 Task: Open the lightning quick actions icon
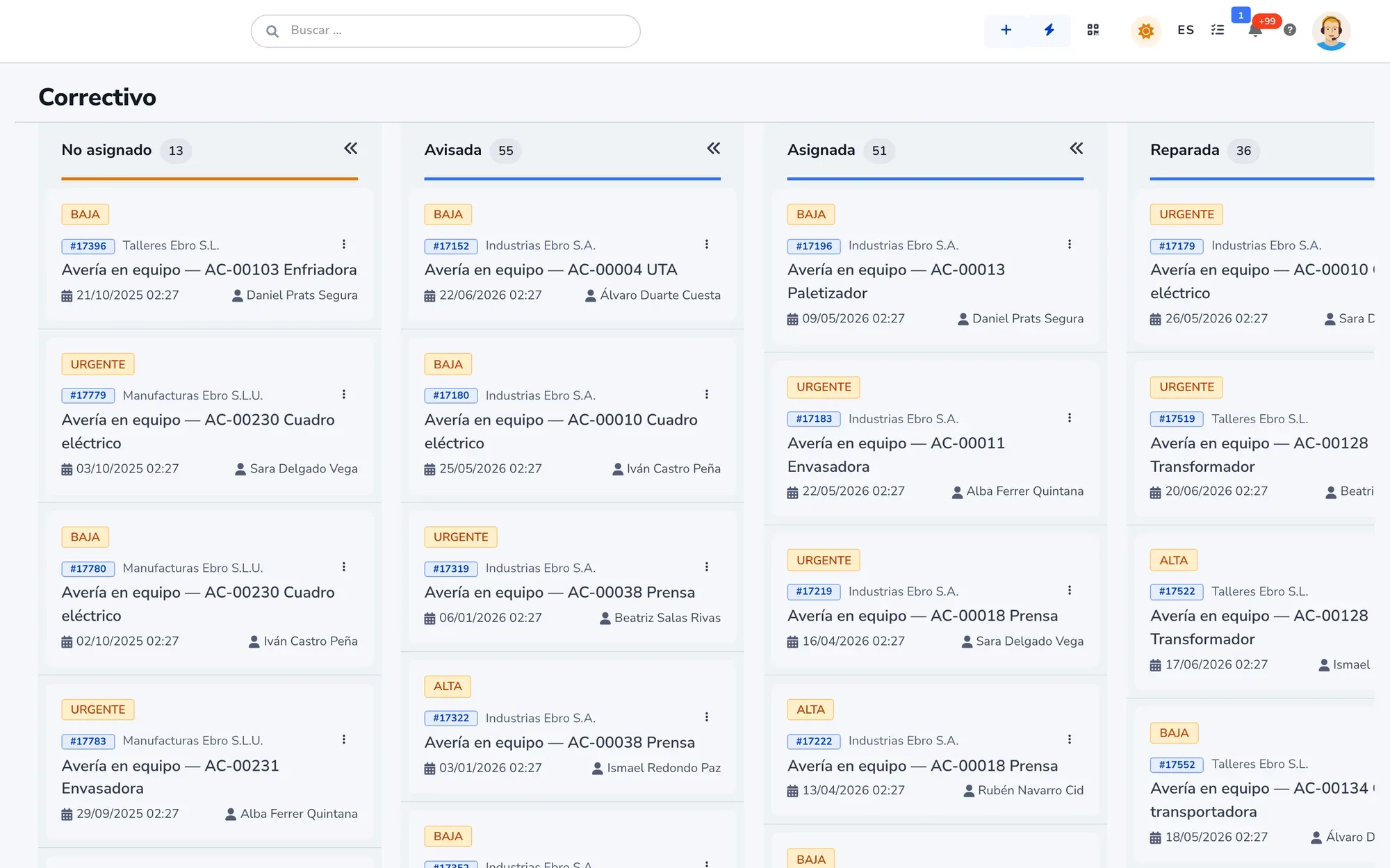pos(1049,30)
